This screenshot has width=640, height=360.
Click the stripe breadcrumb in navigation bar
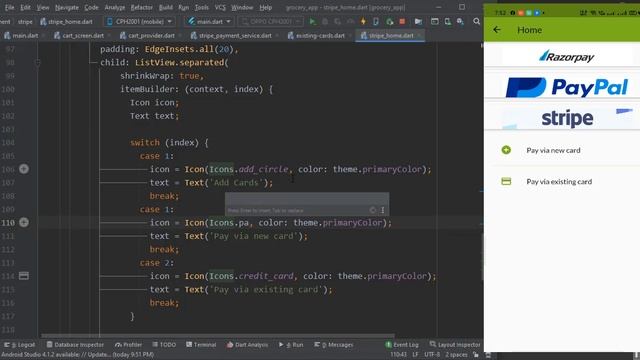tap(25, 22)
